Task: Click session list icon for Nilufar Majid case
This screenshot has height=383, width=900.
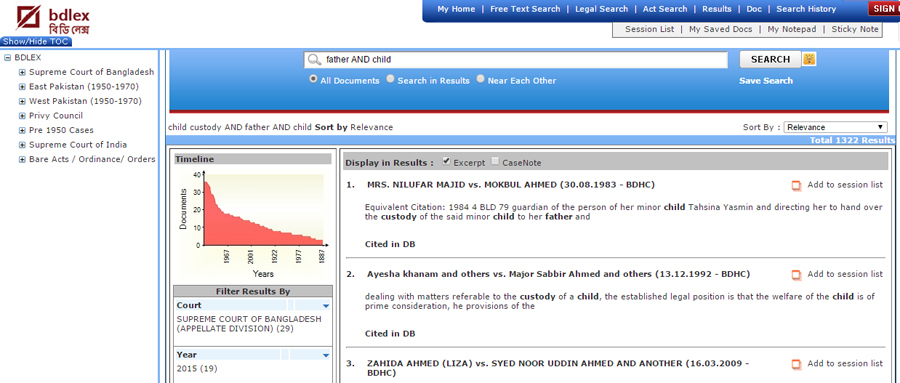Action: tap(796, 185)
